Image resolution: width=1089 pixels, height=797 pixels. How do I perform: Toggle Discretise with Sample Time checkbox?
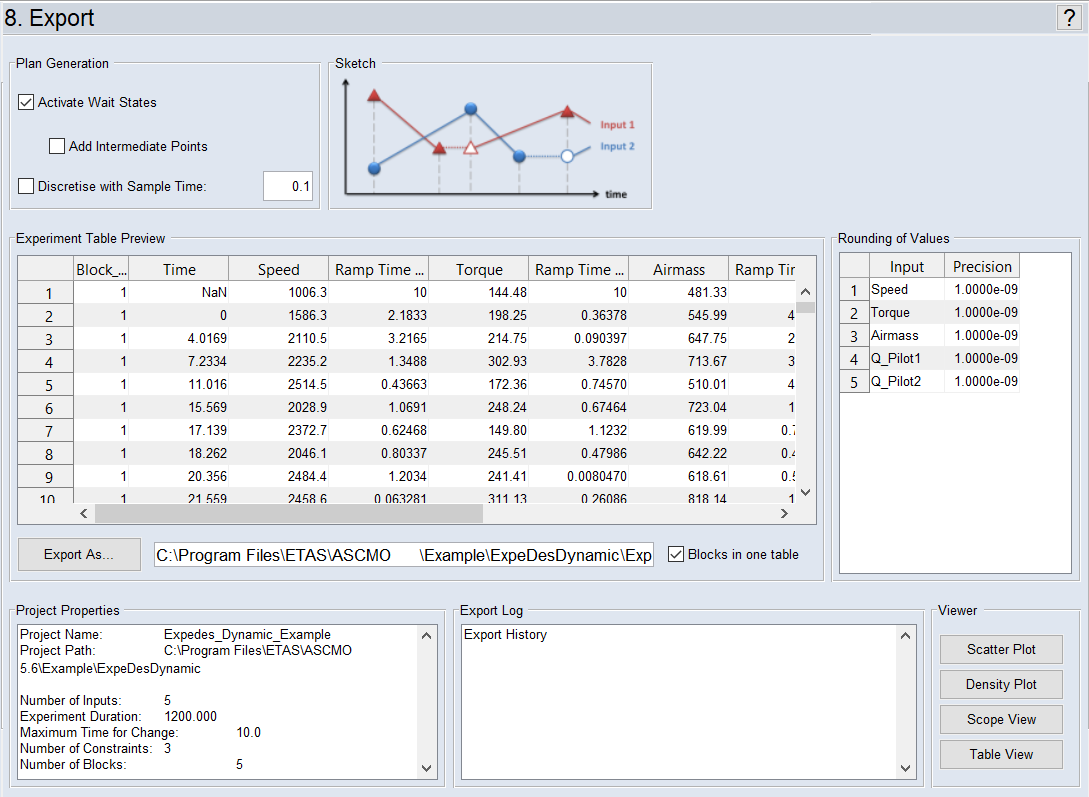point(27,186)
